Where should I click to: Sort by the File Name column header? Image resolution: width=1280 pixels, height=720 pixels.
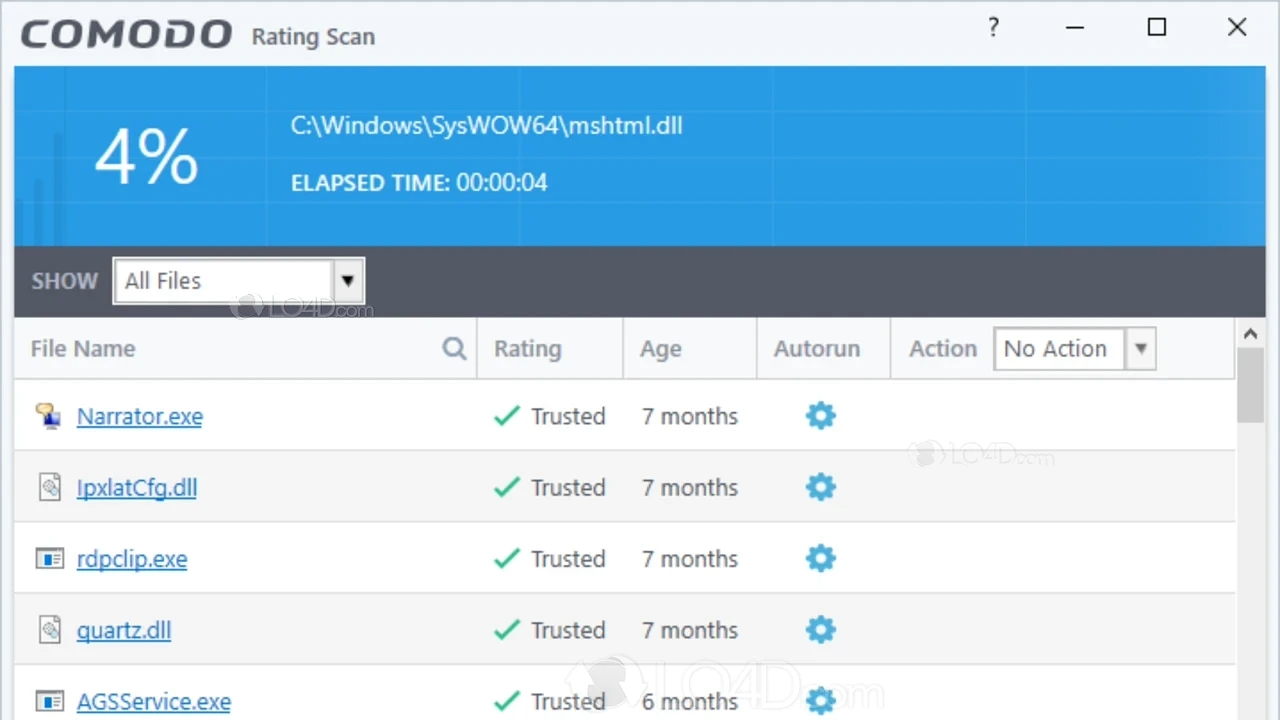pos(83,349)
